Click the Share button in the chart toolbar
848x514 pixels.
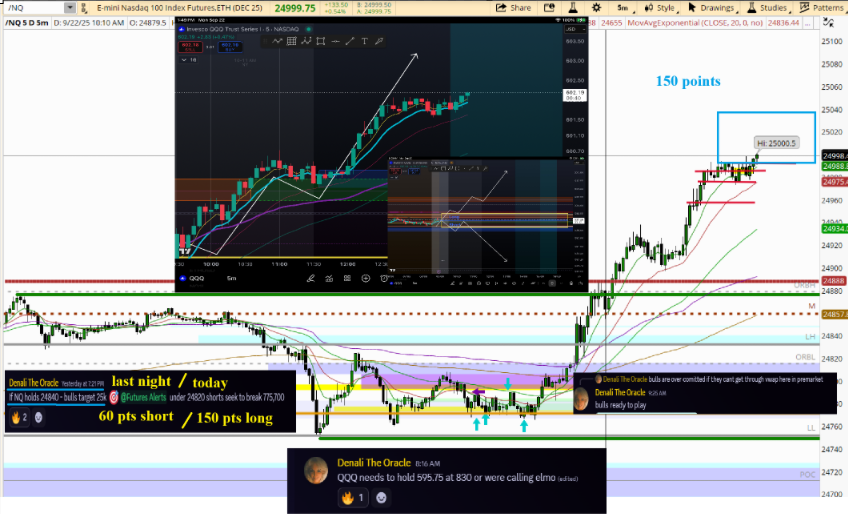[513, 8]
